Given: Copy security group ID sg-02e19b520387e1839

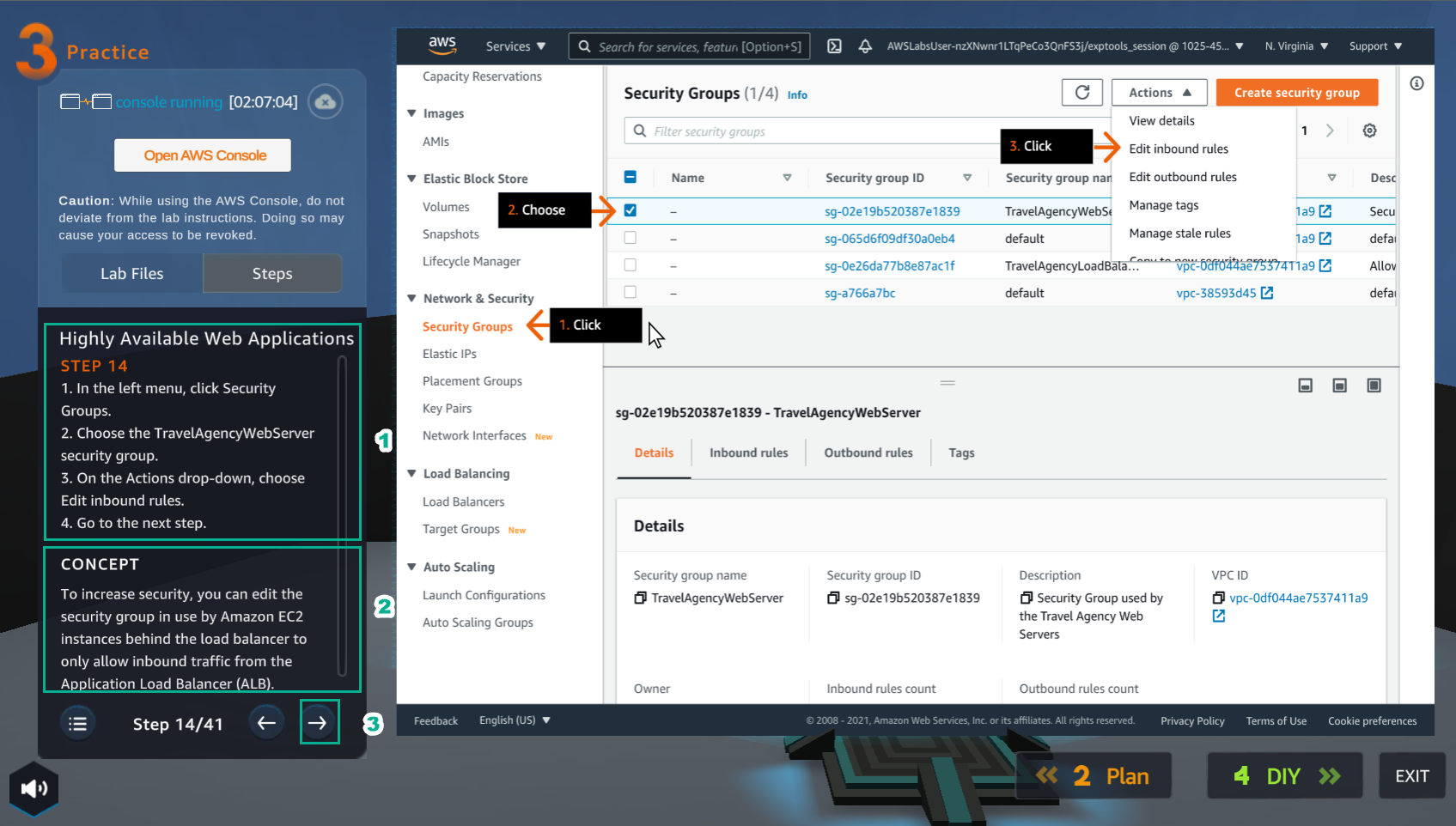Looking at the screenshot, I should 833,598.
